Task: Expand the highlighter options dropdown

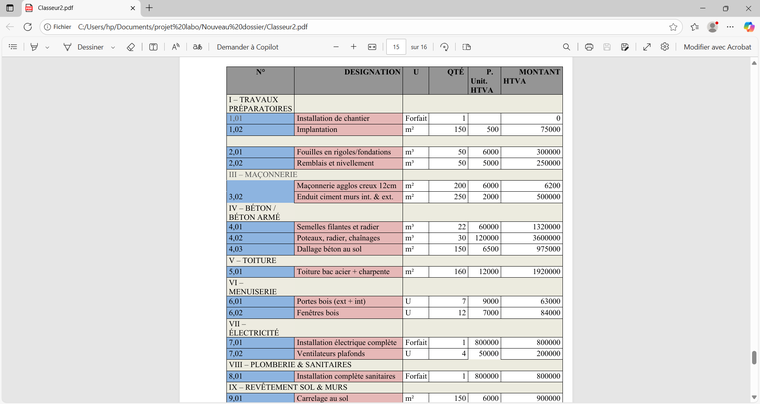Action: 47,47
